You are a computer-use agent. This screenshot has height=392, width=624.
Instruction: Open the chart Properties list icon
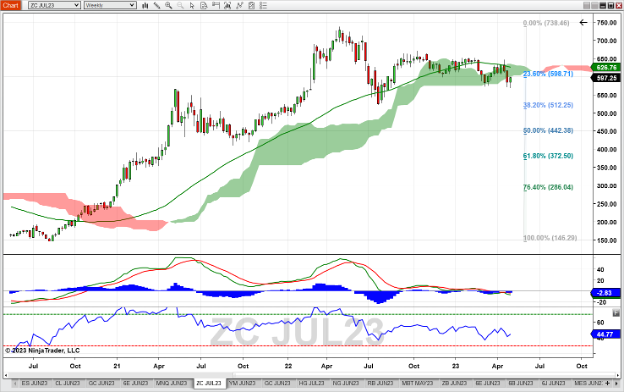[x=263, y=6]
